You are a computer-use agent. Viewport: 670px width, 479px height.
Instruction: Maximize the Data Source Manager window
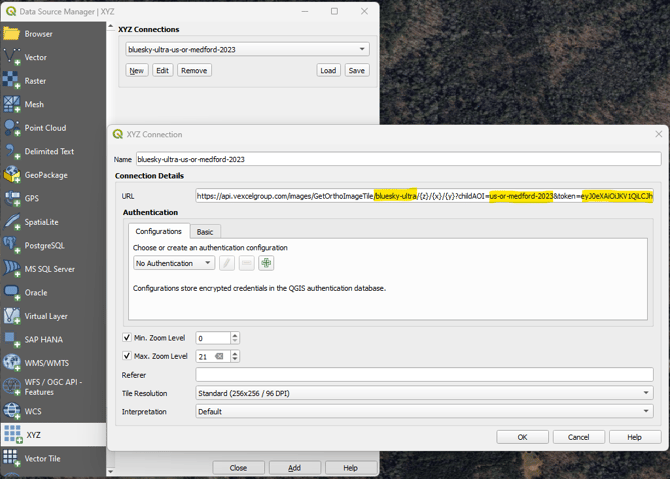(x=334, y=12)
